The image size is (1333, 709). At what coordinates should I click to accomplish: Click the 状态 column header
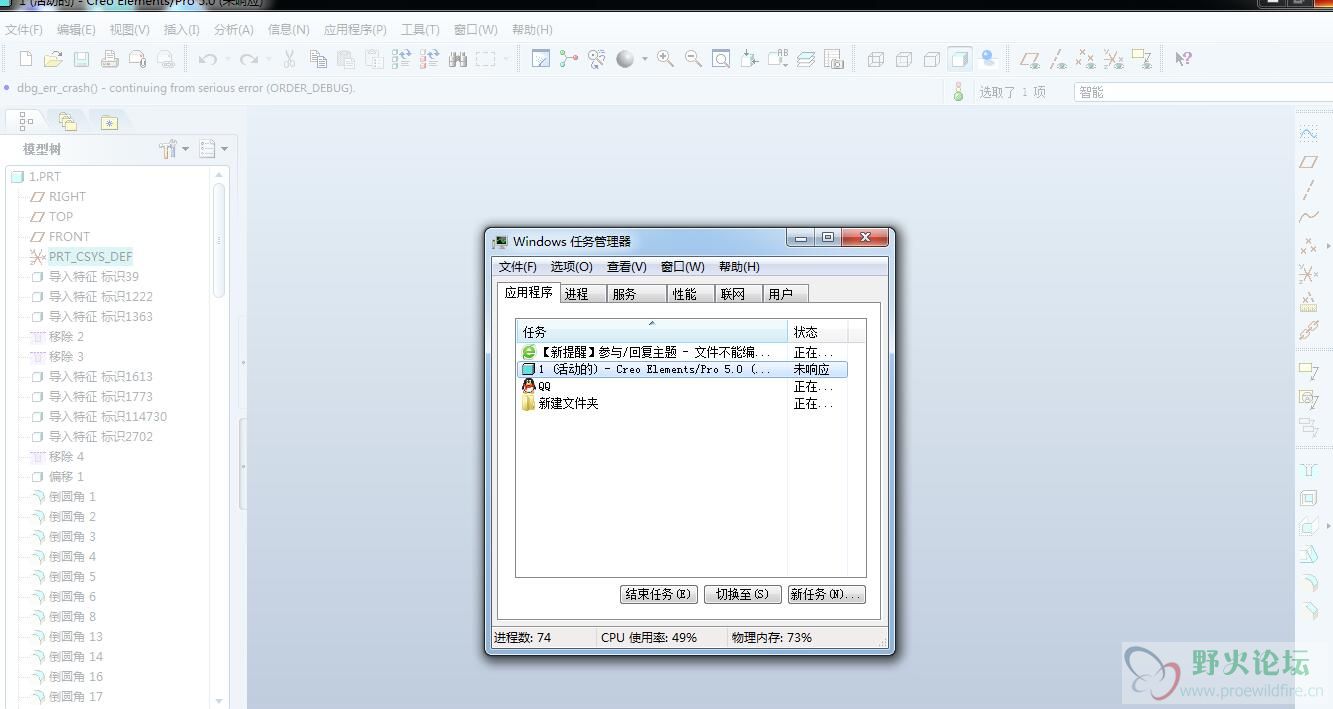(x=817, y=332)
